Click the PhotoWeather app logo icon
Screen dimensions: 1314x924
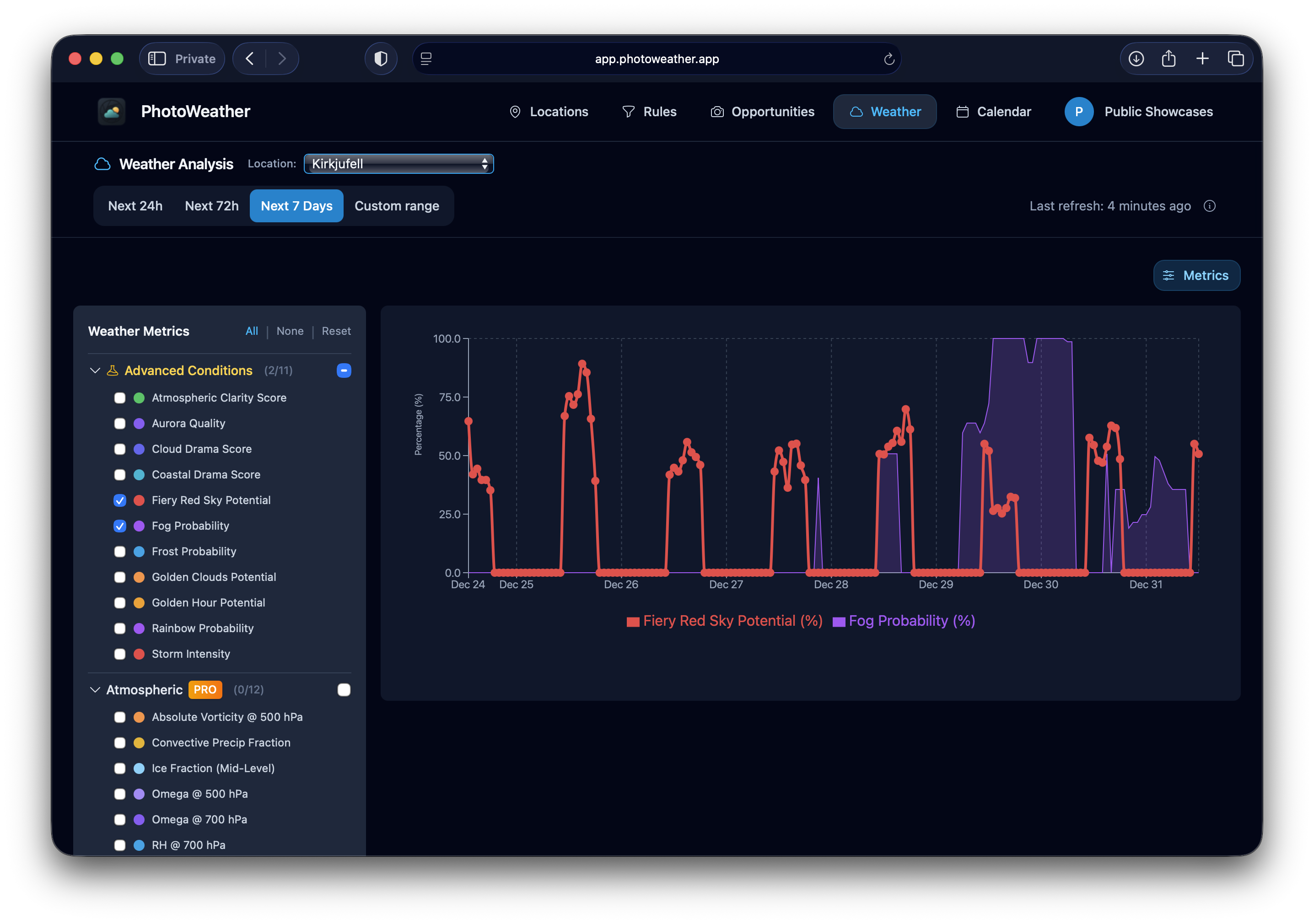[x=112, y=112]
